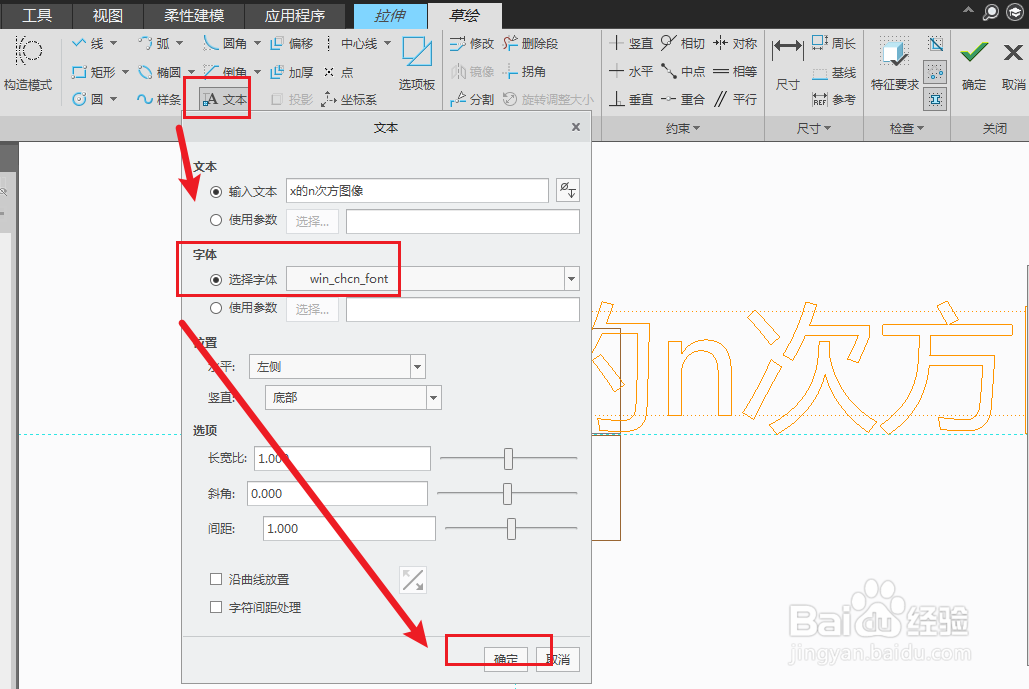Click the Perimeter (周长) dimension tool
1029x689 pixels.
tap(833, 43)
